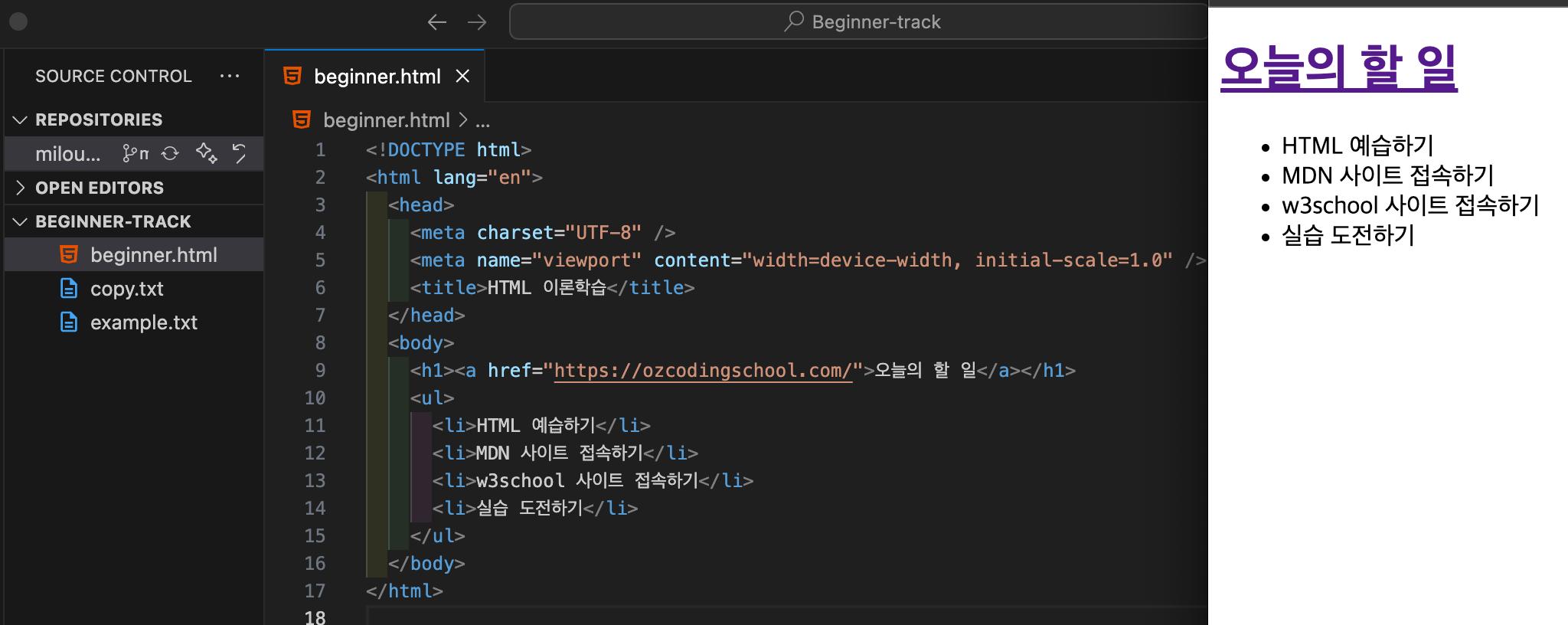Open example.txt from the explorer
Viewport: 1568px width, 625px height.
coord(143,322)
